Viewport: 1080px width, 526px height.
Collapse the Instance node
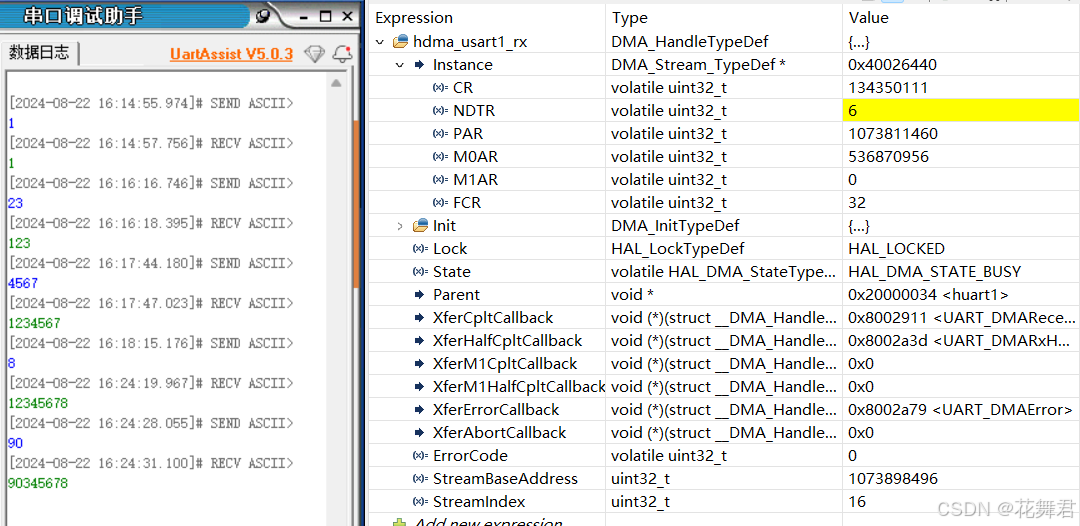pyautogui.click(x=399, y=65)
